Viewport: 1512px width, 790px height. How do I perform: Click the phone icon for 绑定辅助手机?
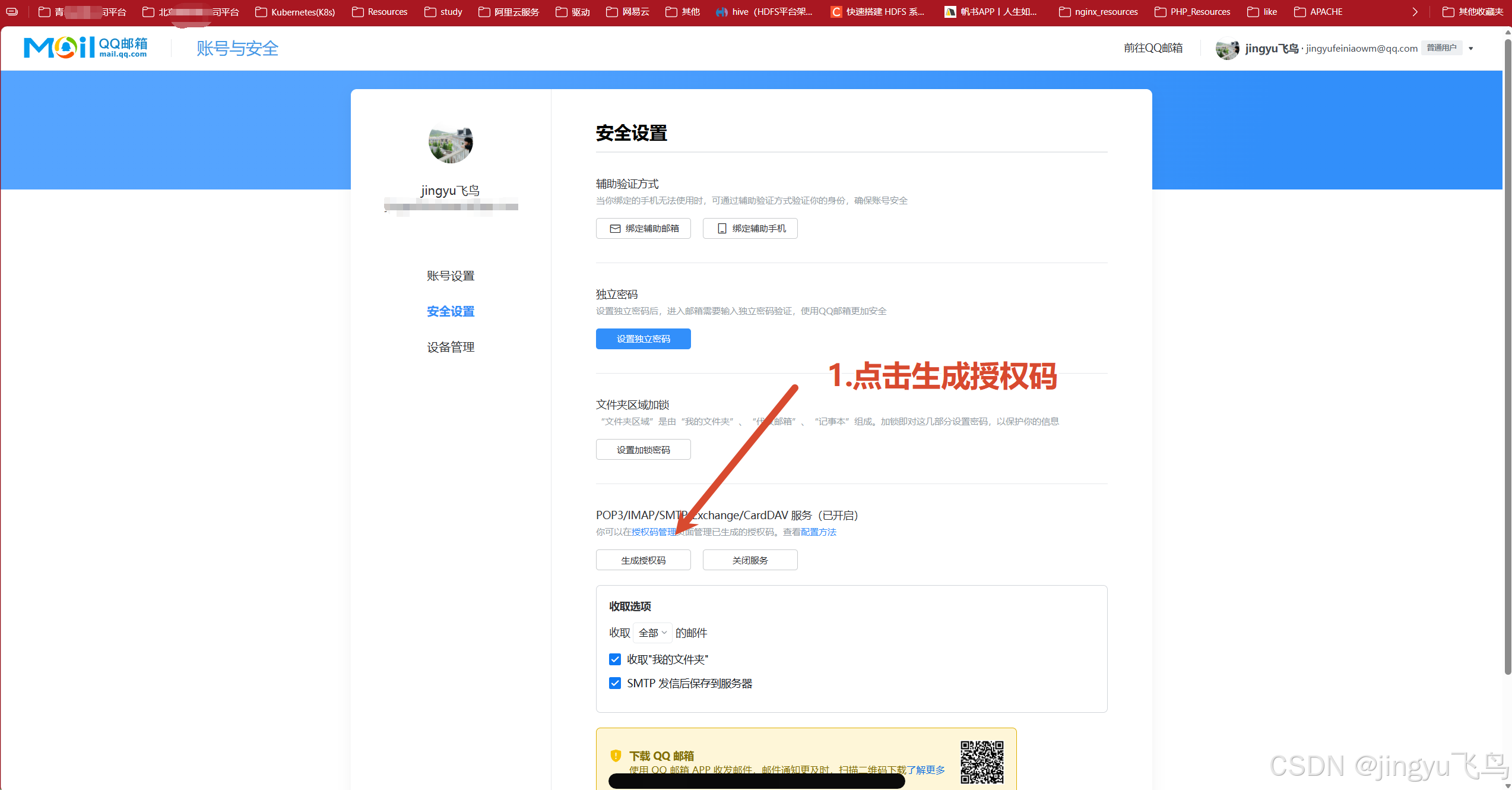(722, 229)
